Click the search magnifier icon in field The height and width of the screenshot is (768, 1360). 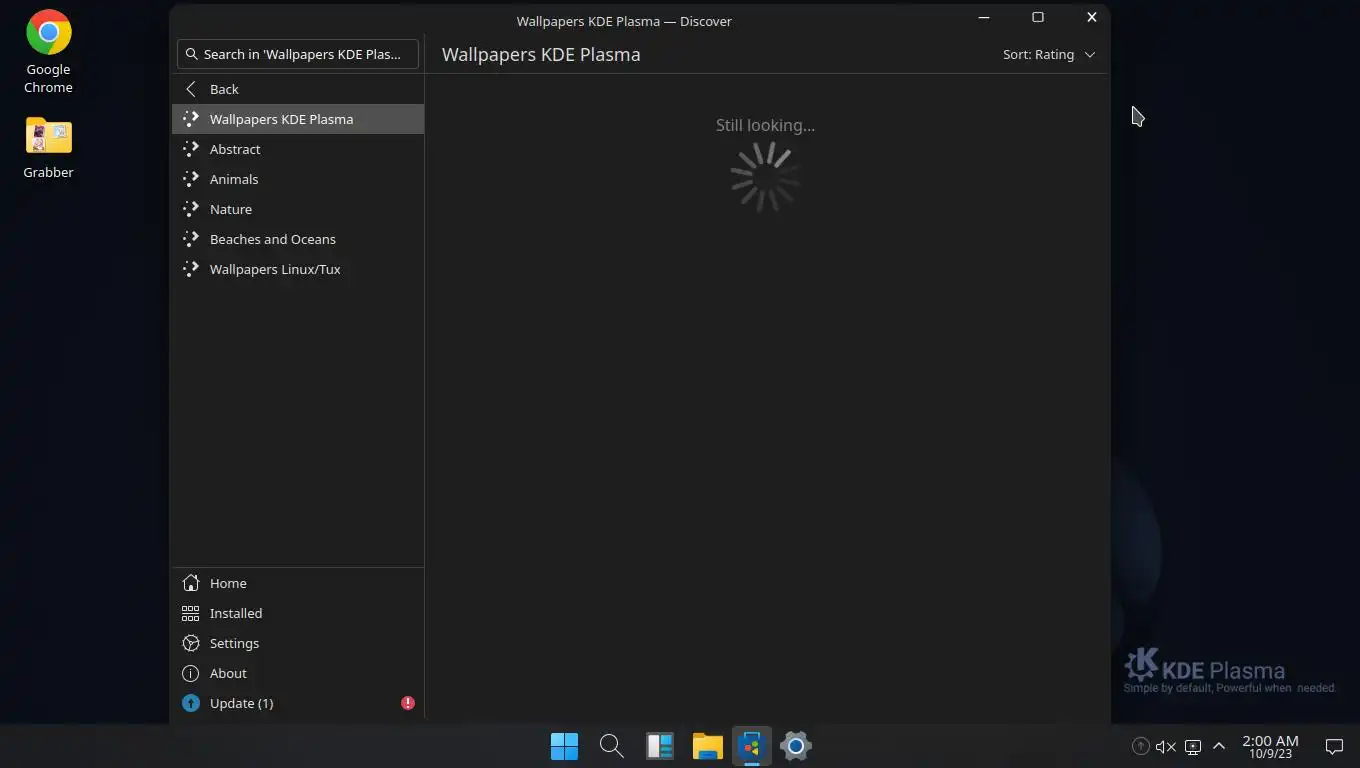click(x=192, y=54)
